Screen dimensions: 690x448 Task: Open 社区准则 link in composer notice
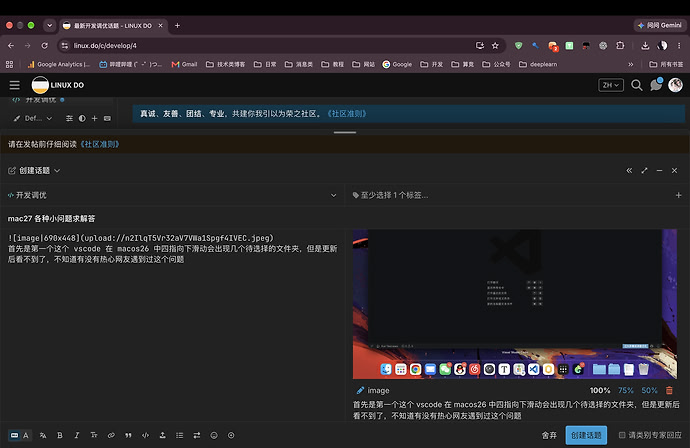(x=99, y=144)
